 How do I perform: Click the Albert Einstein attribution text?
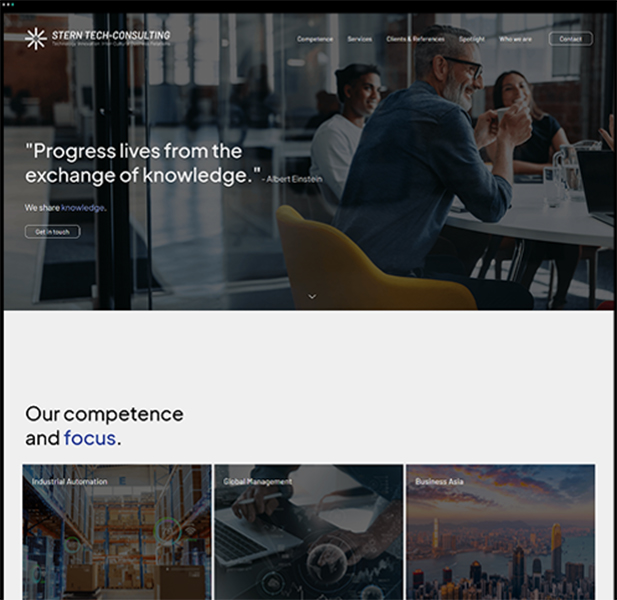pos(292,179)
